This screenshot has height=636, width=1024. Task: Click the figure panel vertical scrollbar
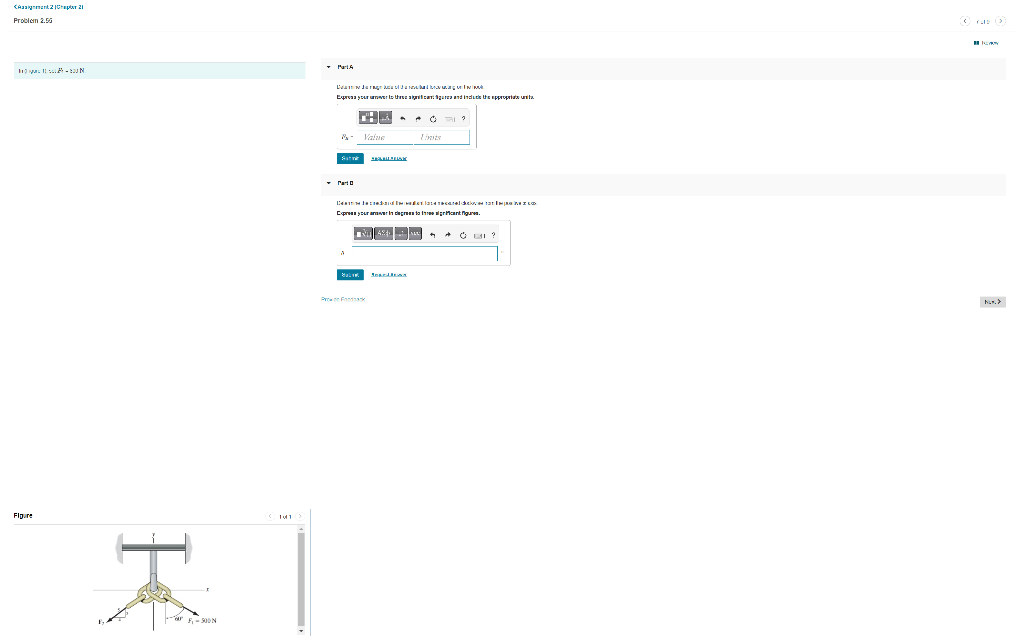(301, 580)
